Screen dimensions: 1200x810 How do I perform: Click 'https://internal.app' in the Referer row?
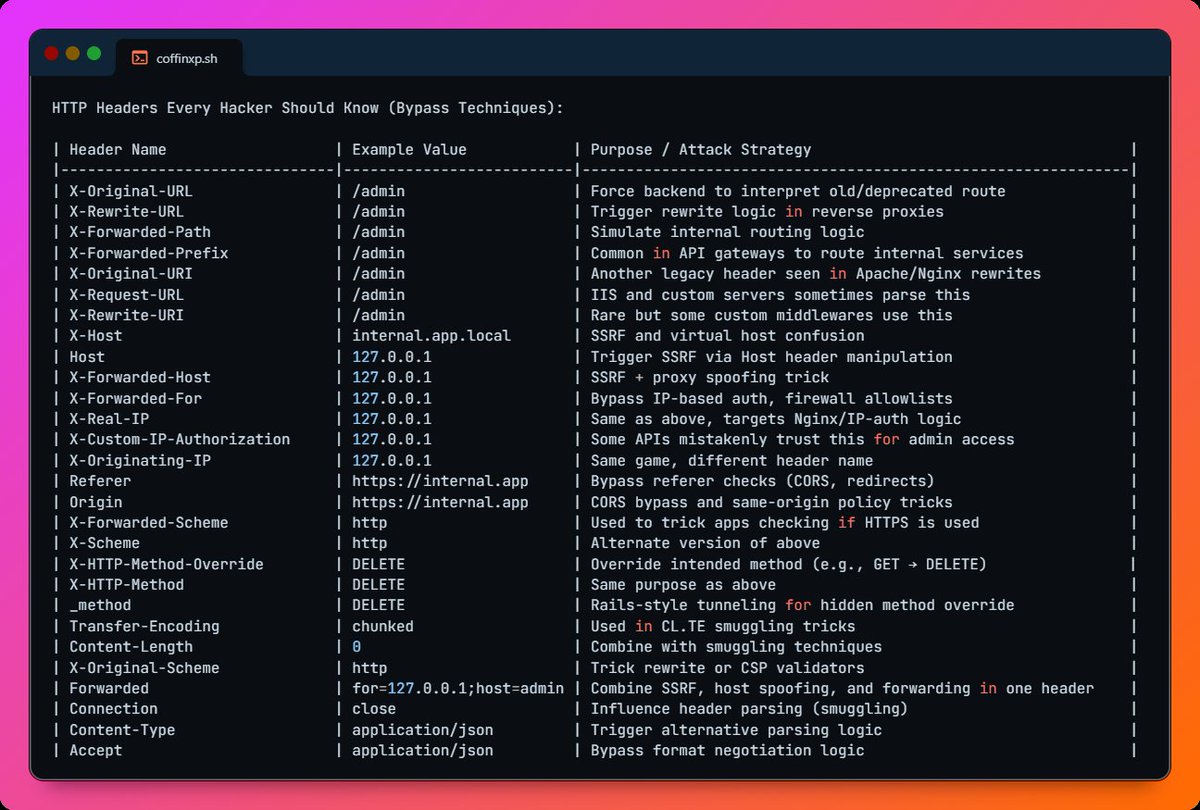(x=440, y=481)
